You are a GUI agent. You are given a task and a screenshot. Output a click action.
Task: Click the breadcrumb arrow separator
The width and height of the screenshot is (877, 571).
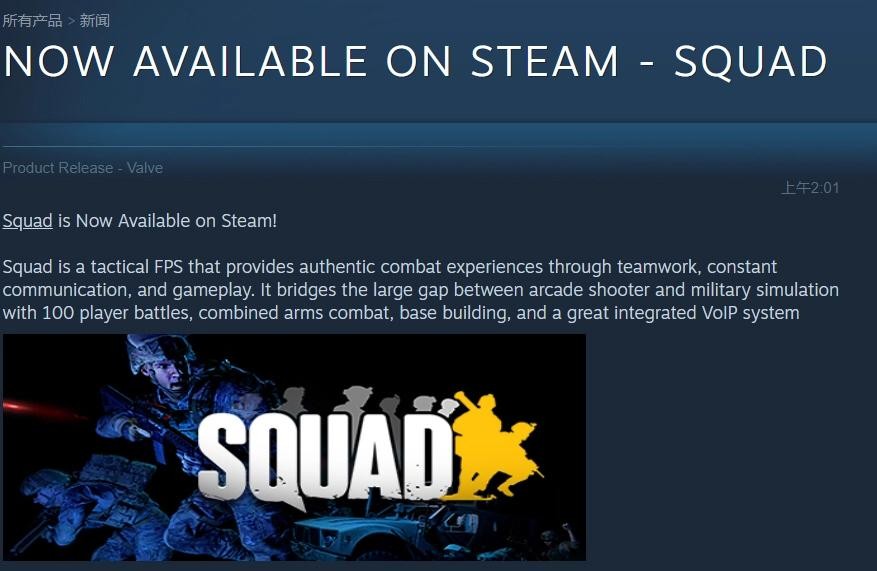tap(71, 21)
